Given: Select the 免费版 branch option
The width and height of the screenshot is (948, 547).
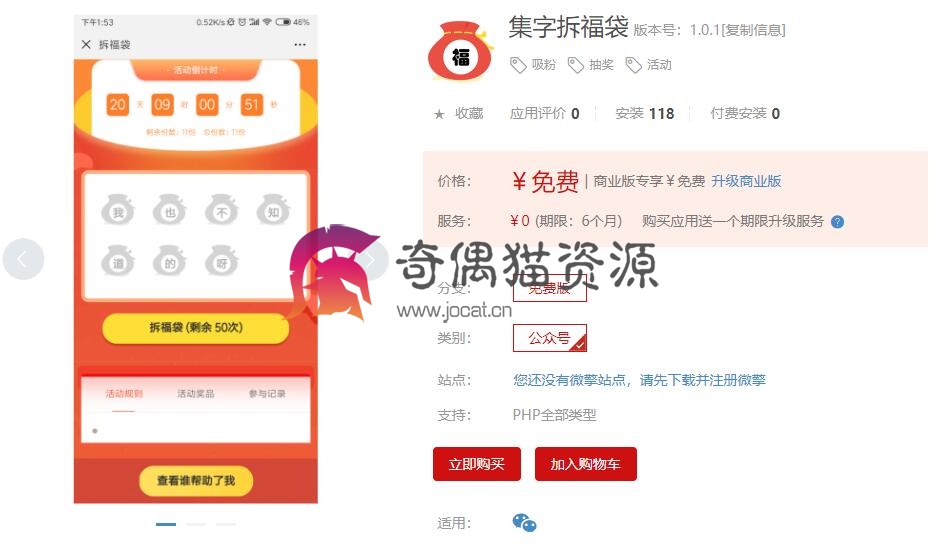Looking at the screenshot, I should pyautogui.click(x=550, y=288).
